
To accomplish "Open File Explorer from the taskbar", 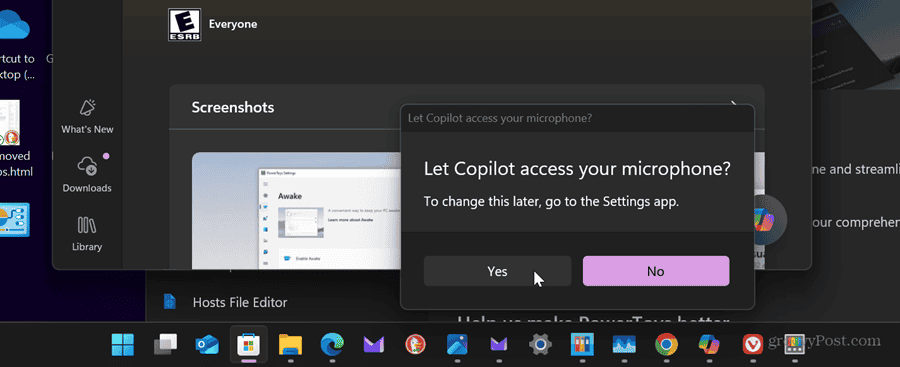I will click(x=290, y=345).
